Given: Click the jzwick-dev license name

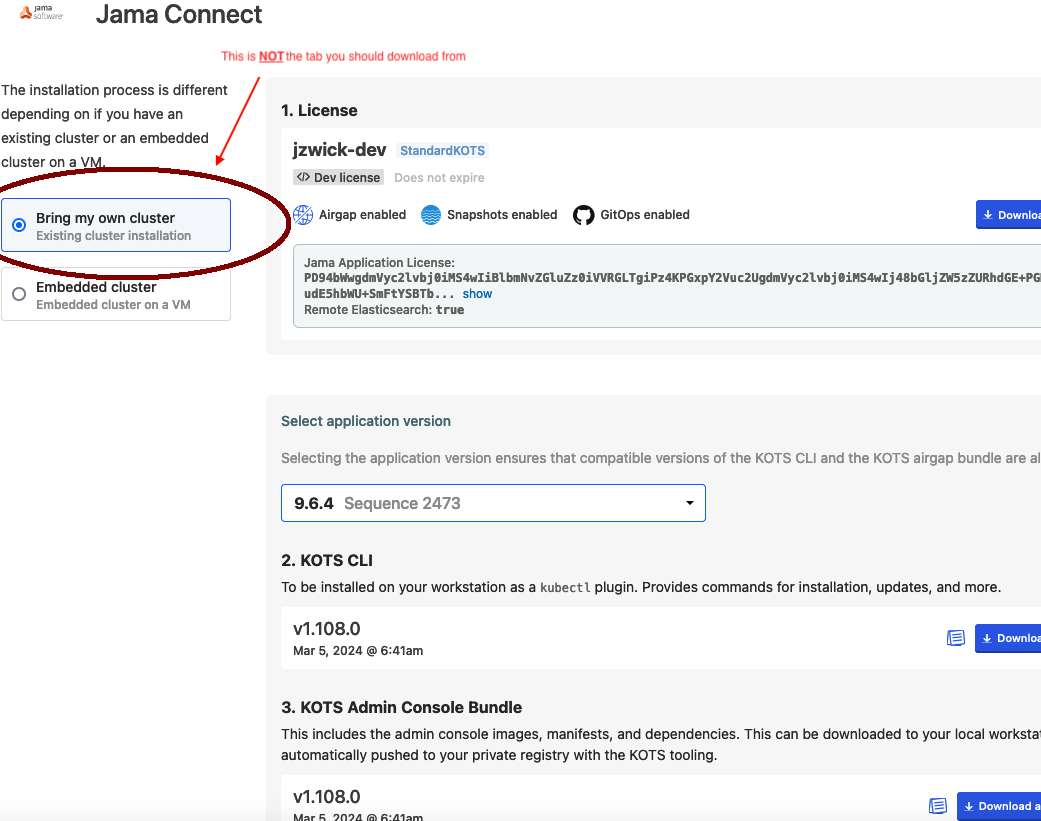Looking at the screenshot, I should point(339,150).
